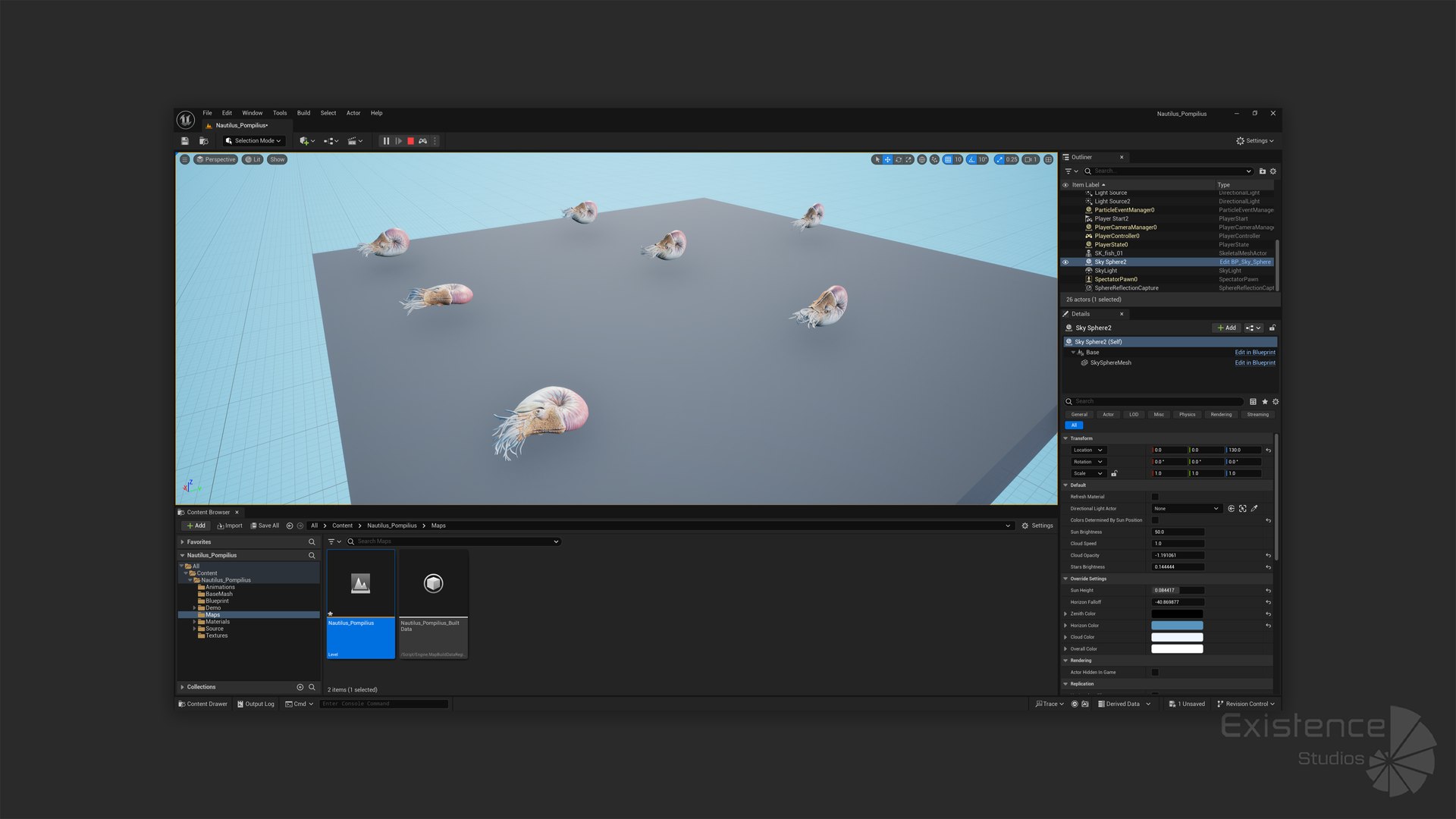
Task: Stop the play-in-editor simulation
Action: click(410, 141)
